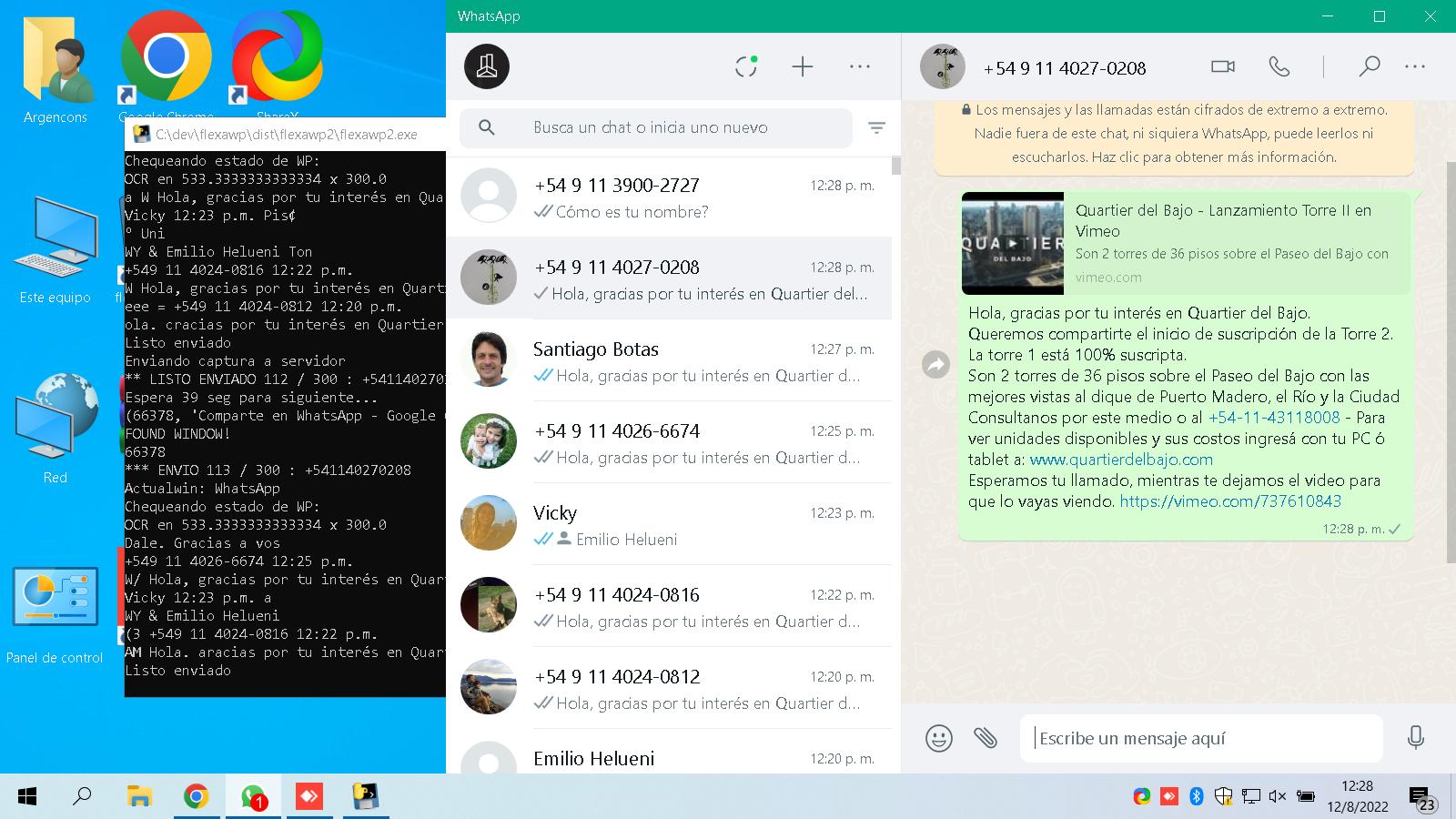Viewport: 1456px width, 819px height.
Task: Select Google Chrome desktop shortcut
Action: (x=166, y=64)
